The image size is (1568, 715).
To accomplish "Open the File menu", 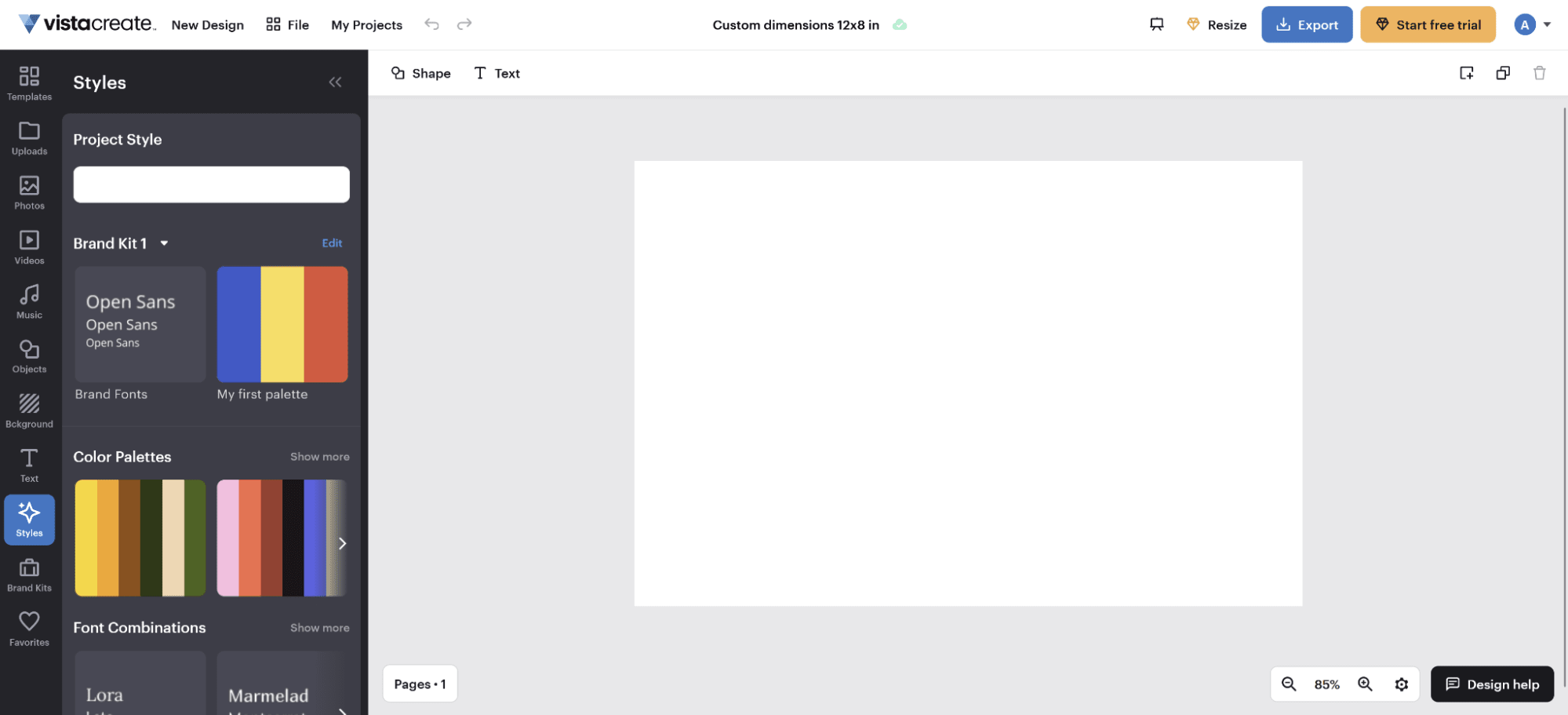I will click(287, 24).
